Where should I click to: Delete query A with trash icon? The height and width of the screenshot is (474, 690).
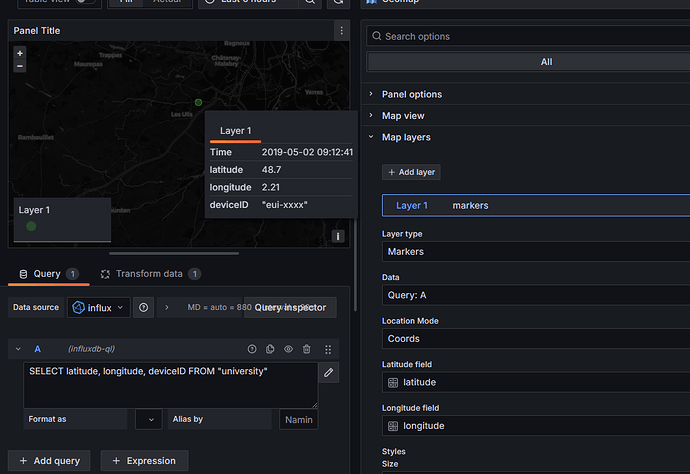pyautogui.click(x=307, y=349)
